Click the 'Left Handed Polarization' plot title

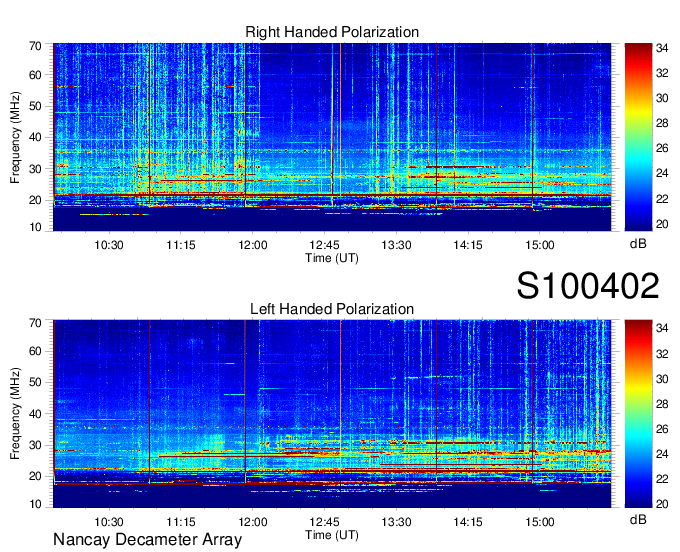pyautogui.click(x=332, y=309)
